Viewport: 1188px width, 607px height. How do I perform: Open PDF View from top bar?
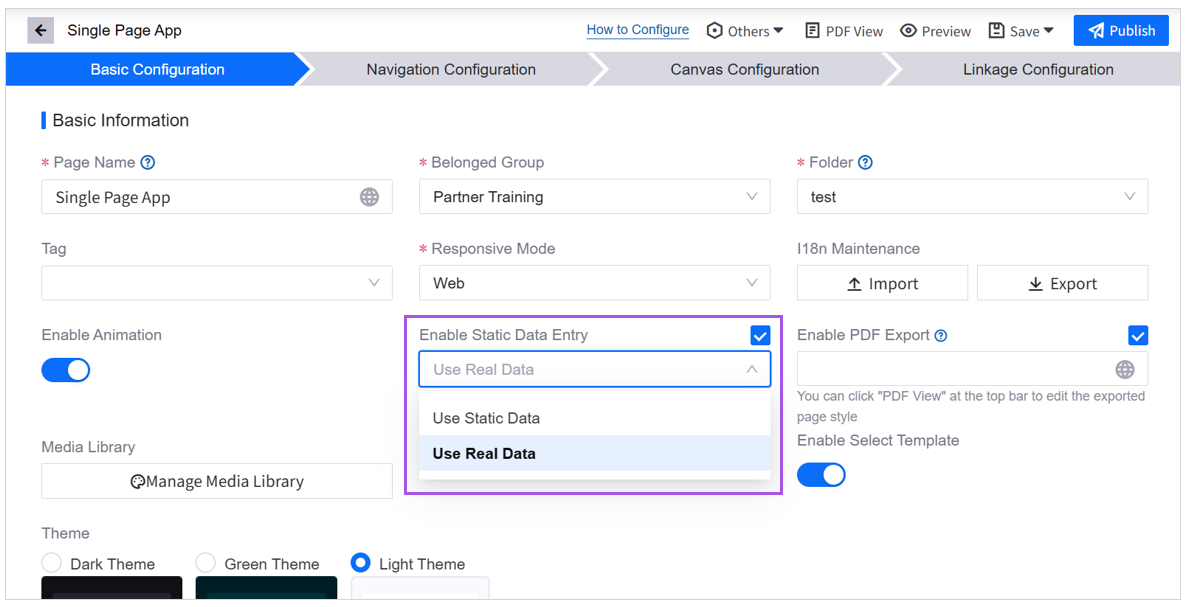(844, 31)
